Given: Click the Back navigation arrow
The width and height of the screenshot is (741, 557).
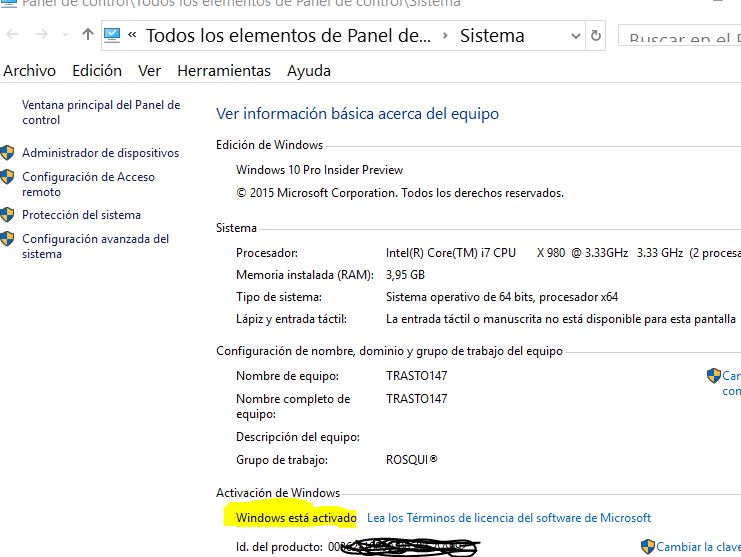Looking at the screenshot, I should point(13,34).
